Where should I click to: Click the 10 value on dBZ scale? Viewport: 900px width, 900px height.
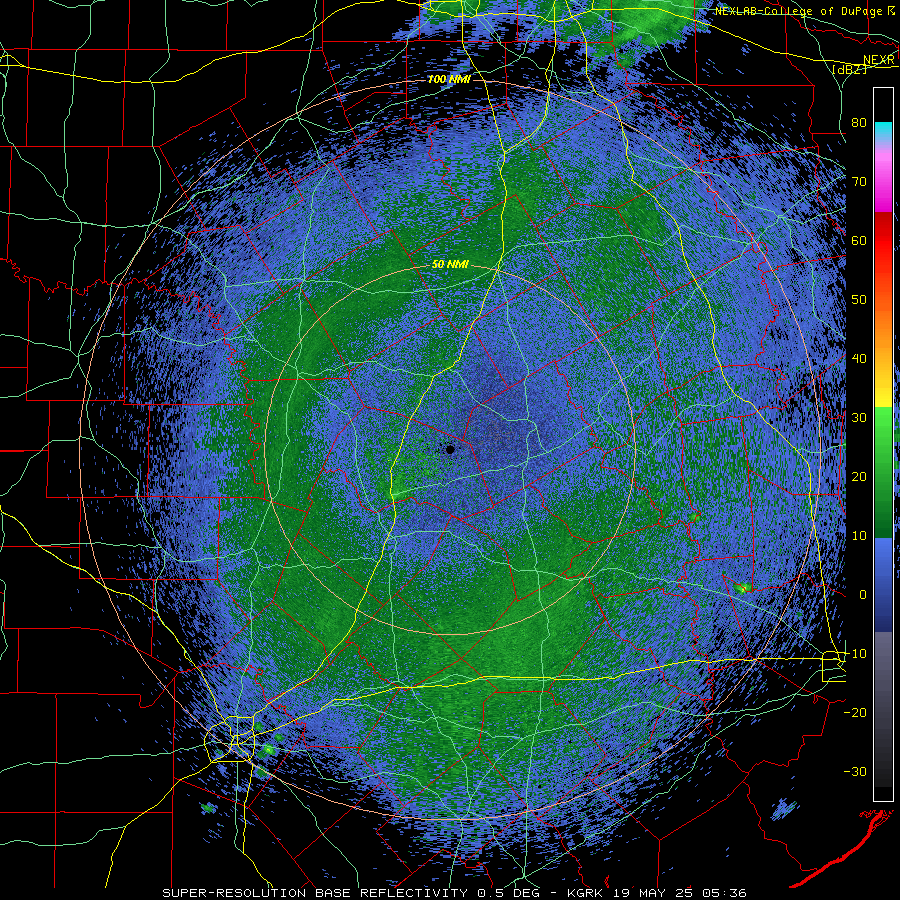point(859,536)
